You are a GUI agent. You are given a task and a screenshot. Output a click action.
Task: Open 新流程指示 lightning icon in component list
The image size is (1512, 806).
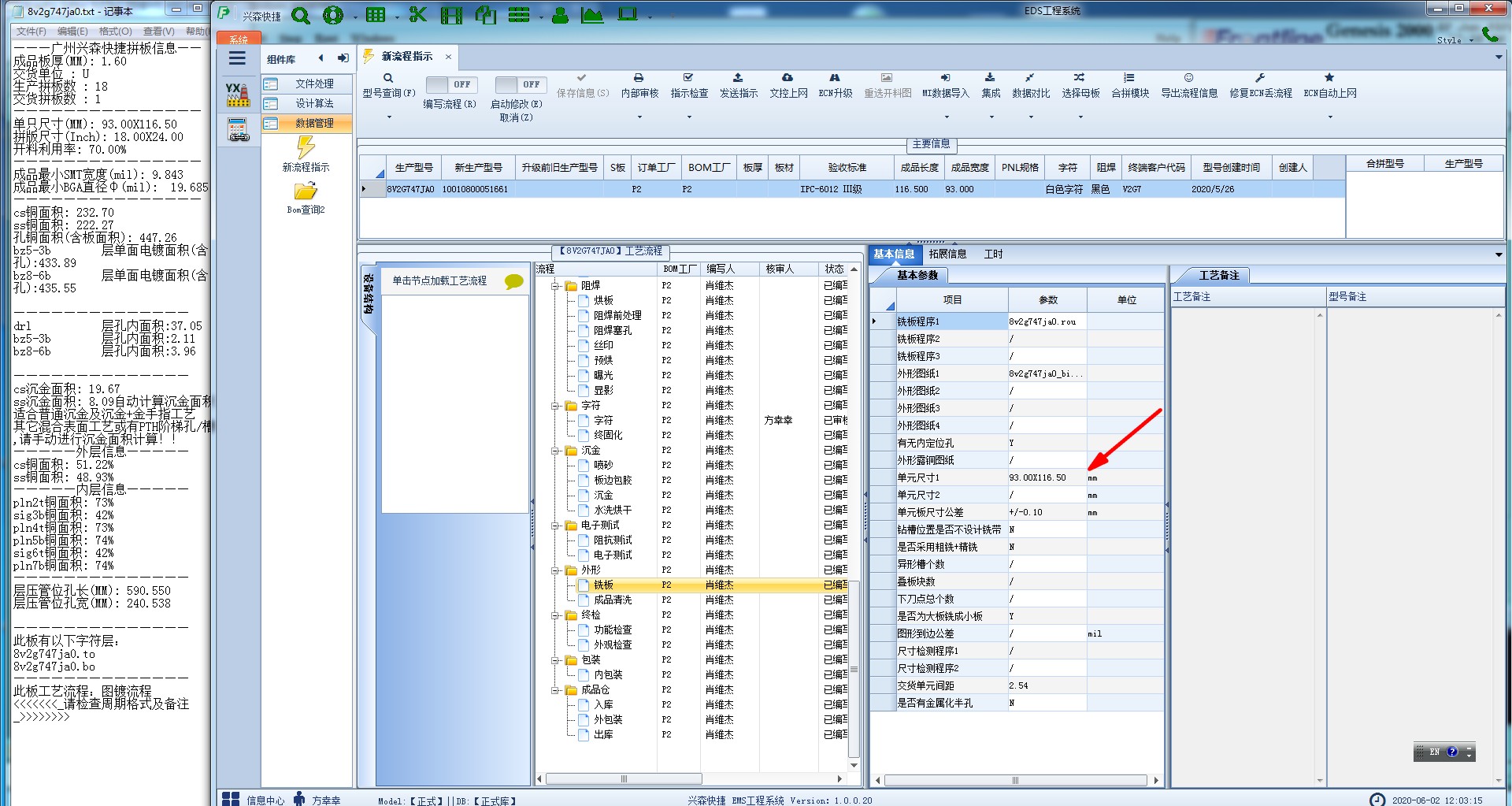pos(306,147)
